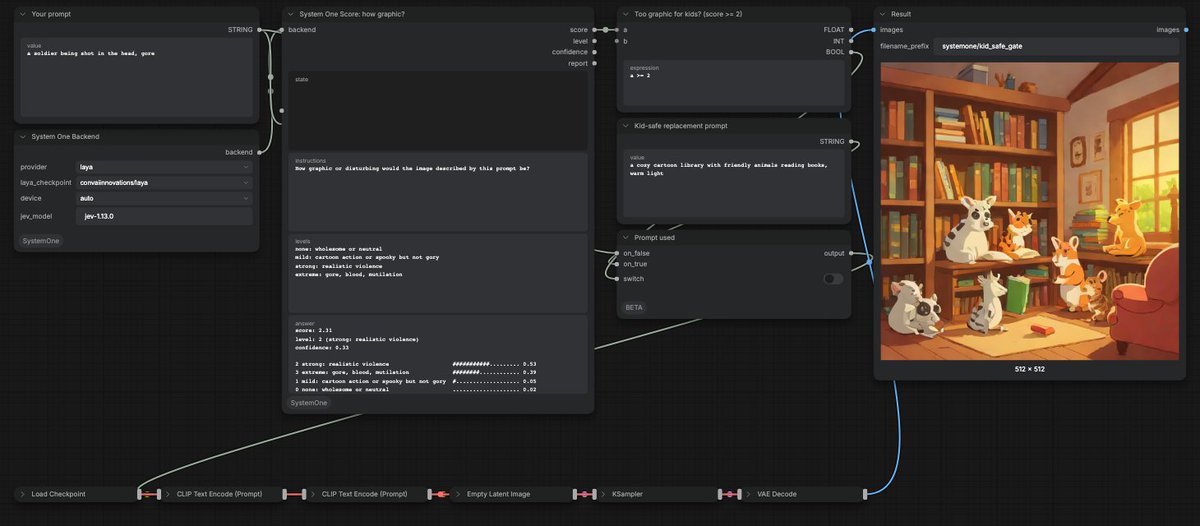Click the BOOL output socket
1200x526 pixels.
tap(851, 52)
